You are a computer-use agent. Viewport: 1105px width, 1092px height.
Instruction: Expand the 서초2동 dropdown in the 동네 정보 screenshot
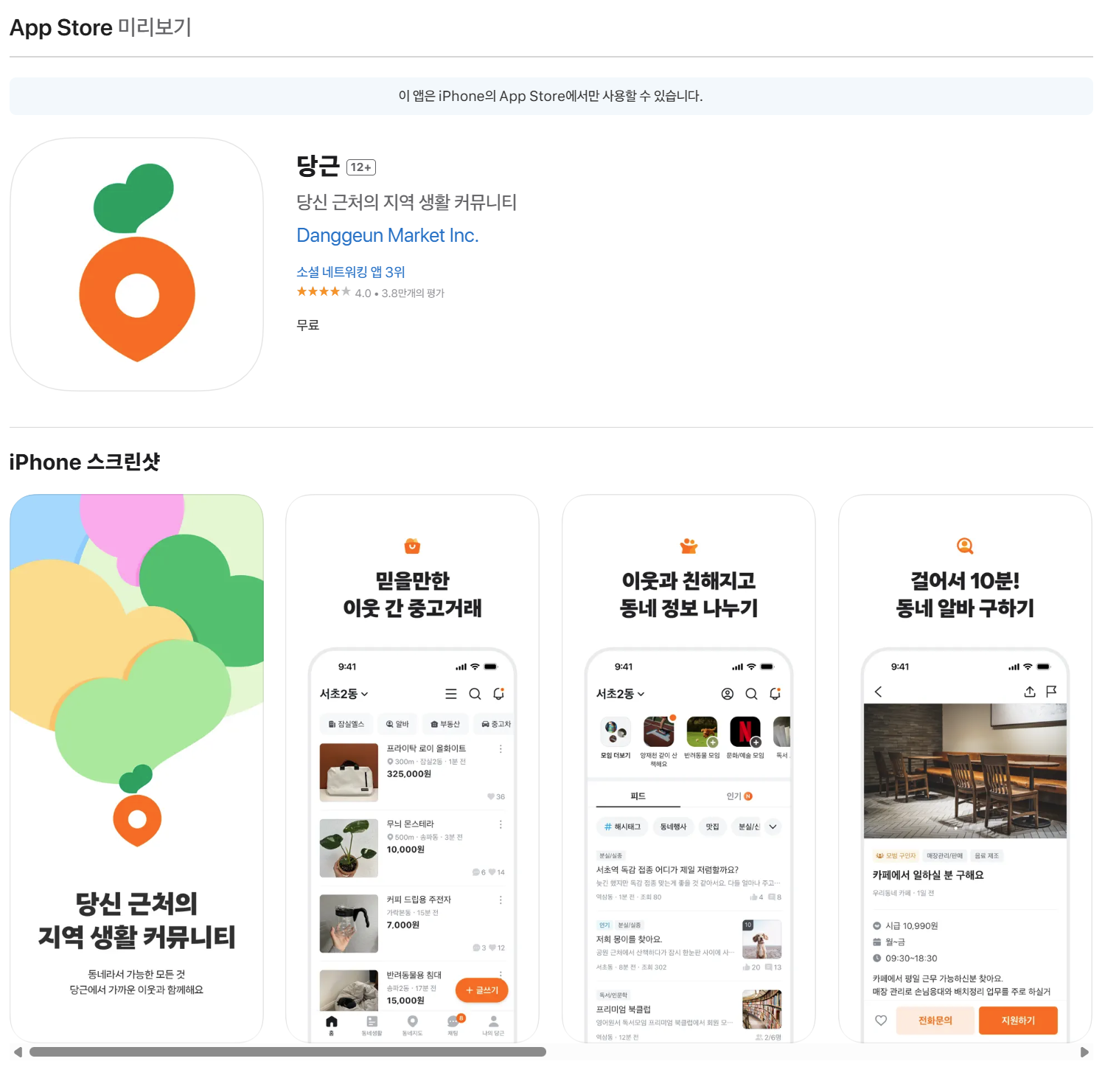pyautogui.click(x=620, y=694)
